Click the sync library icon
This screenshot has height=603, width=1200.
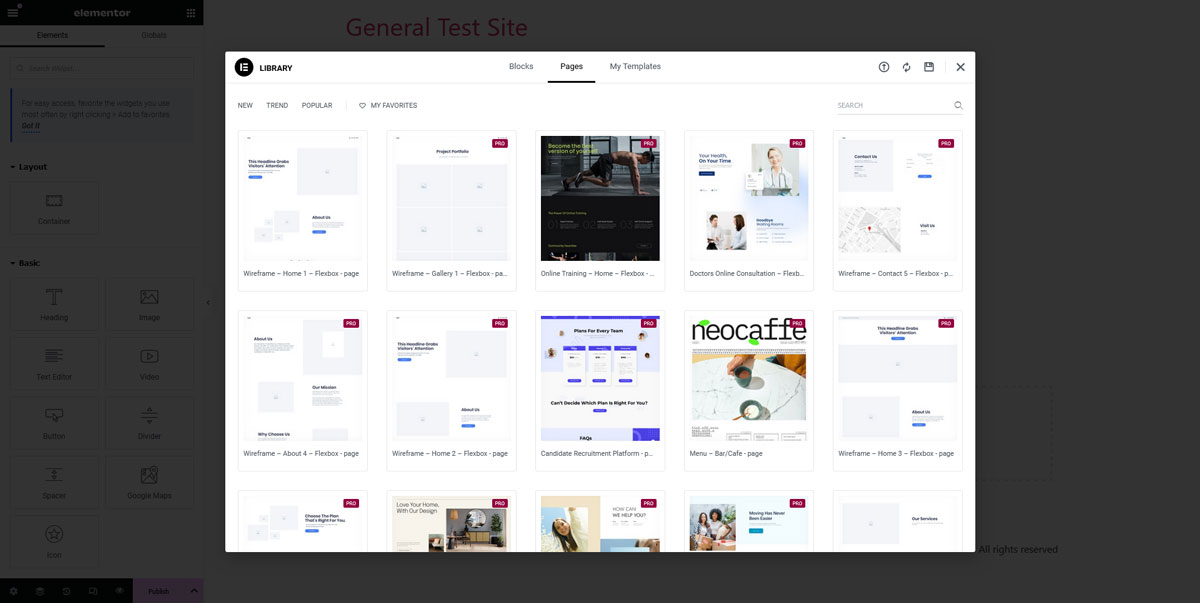(906, 67)
